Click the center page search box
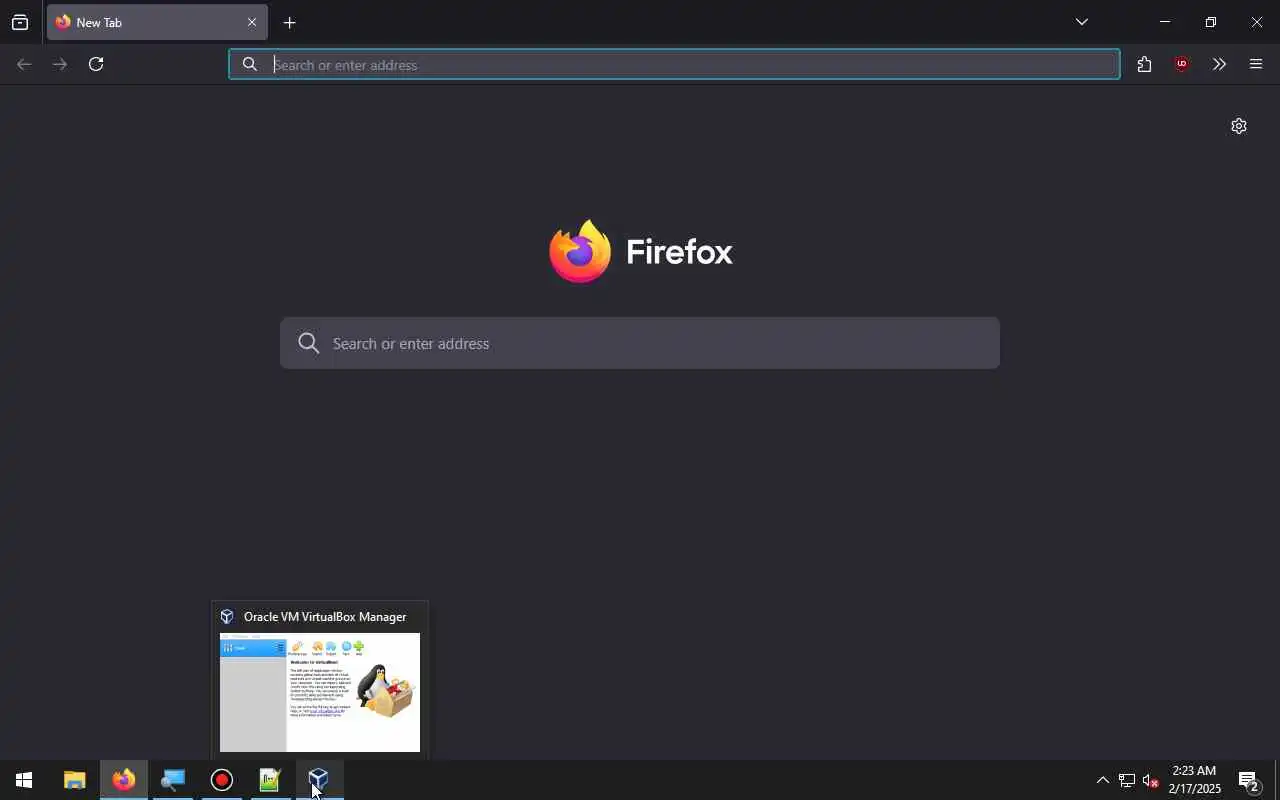The height and width of the screenshot is (800, 1280). (x=640, y=343)
